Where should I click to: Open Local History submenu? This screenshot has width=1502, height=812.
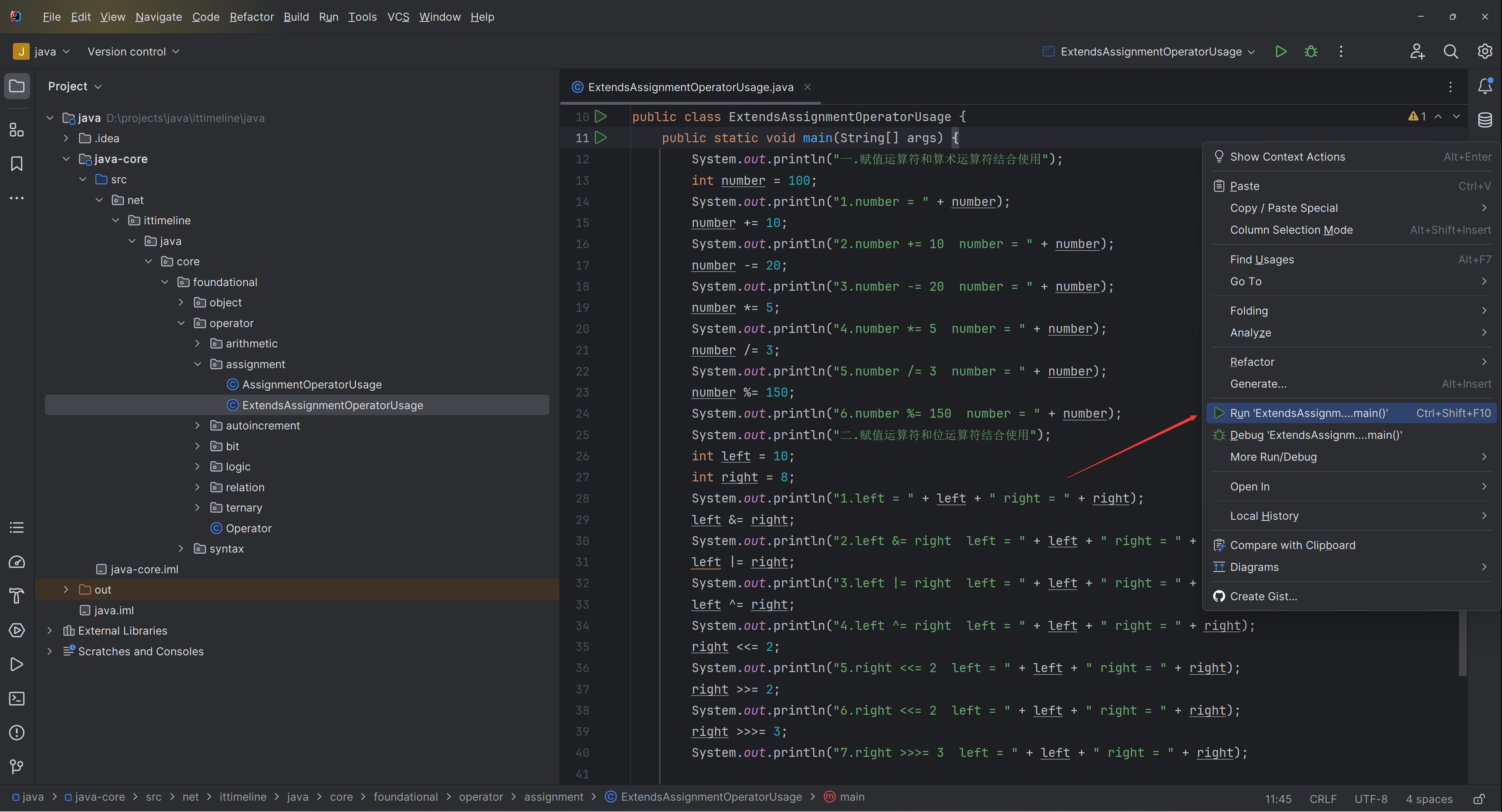coord(1351,516)
